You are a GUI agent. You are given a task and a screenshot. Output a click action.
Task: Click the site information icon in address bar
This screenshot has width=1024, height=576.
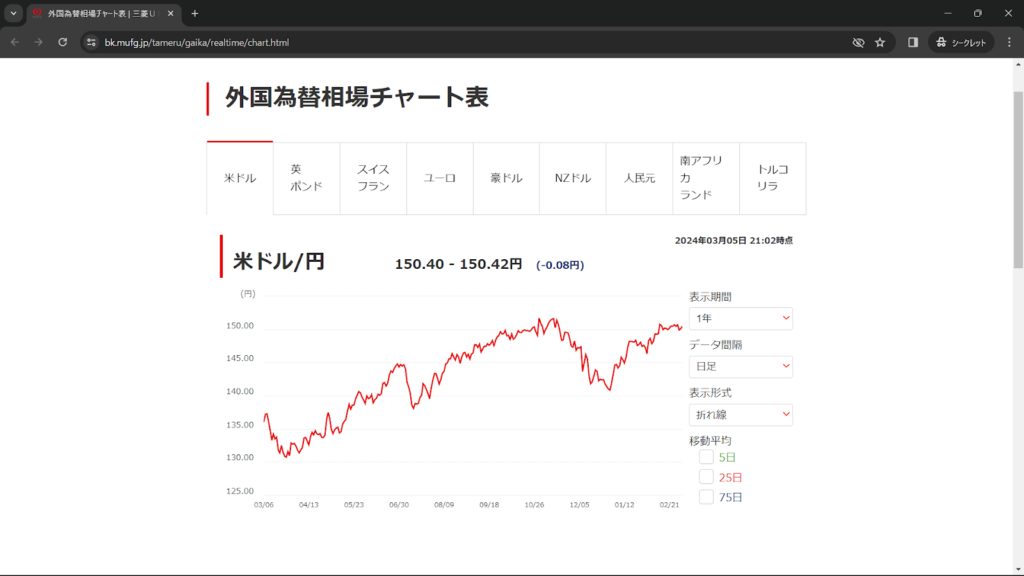91,42
